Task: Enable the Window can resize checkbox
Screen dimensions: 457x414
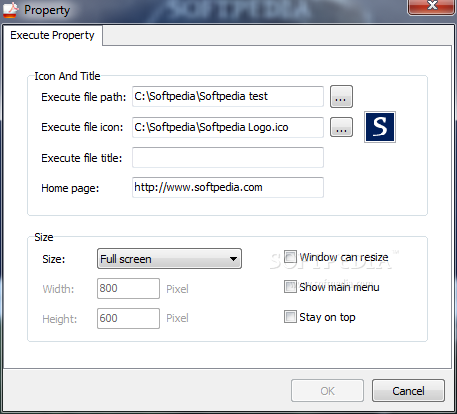Action: tap(290, 257)
